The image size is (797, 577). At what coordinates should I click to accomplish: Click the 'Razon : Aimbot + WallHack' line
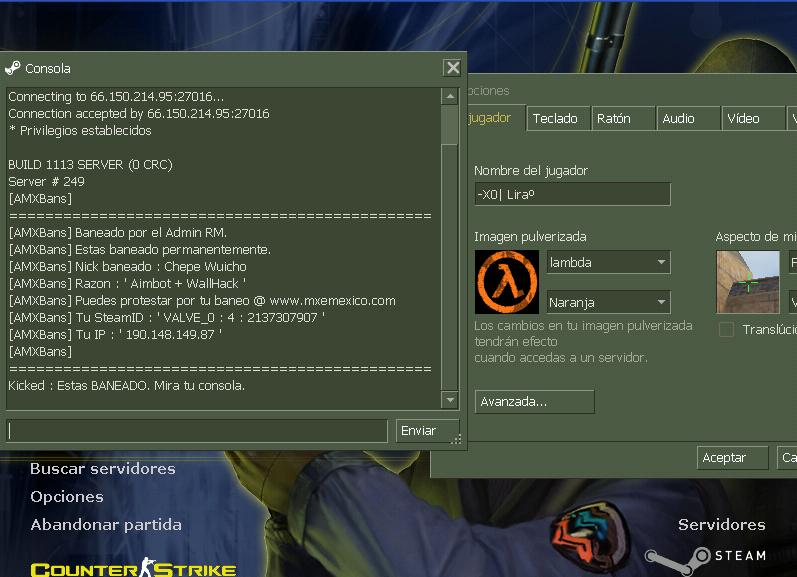coord(127,283)
